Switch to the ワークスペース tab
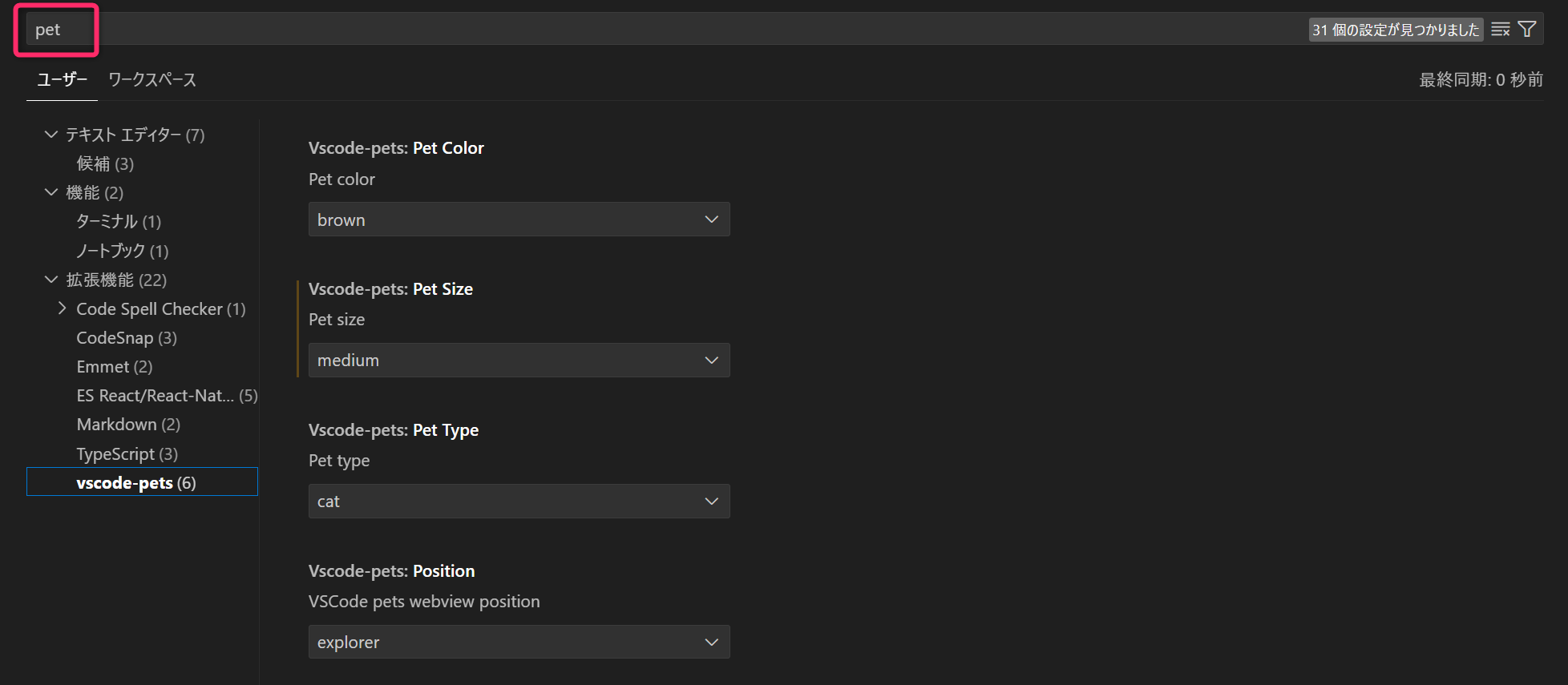The width and height of the screenshot is (1568, 685). (152, 79)
